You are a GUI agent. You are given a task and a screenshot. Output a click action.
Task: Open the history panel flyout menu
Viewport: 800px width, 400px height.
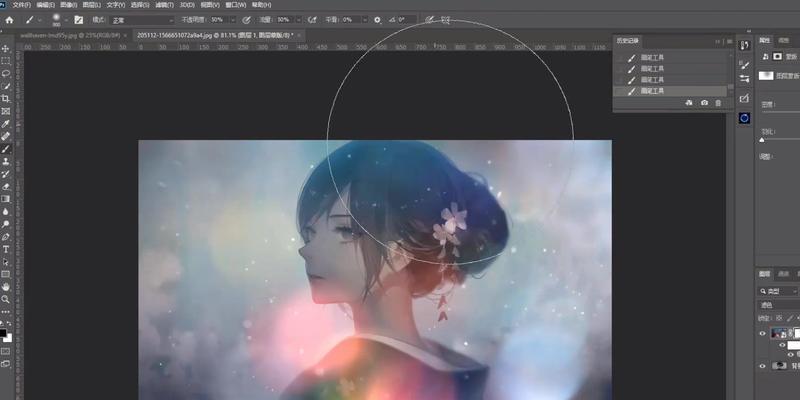[730, 41]
